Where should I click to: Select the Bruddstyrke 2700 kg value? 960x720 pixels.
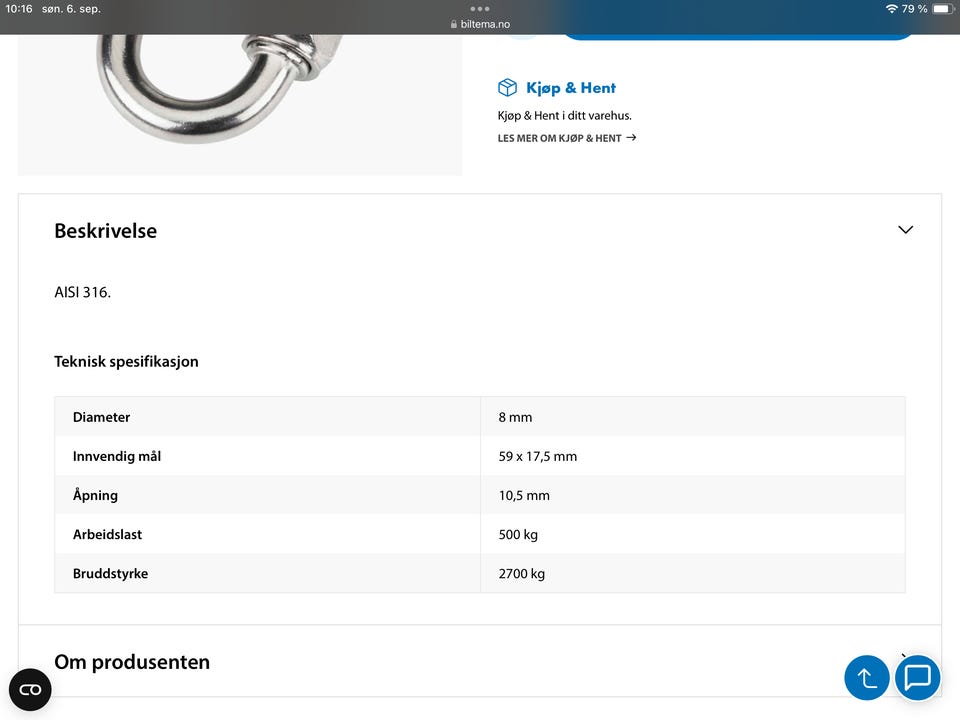point(522,574)
